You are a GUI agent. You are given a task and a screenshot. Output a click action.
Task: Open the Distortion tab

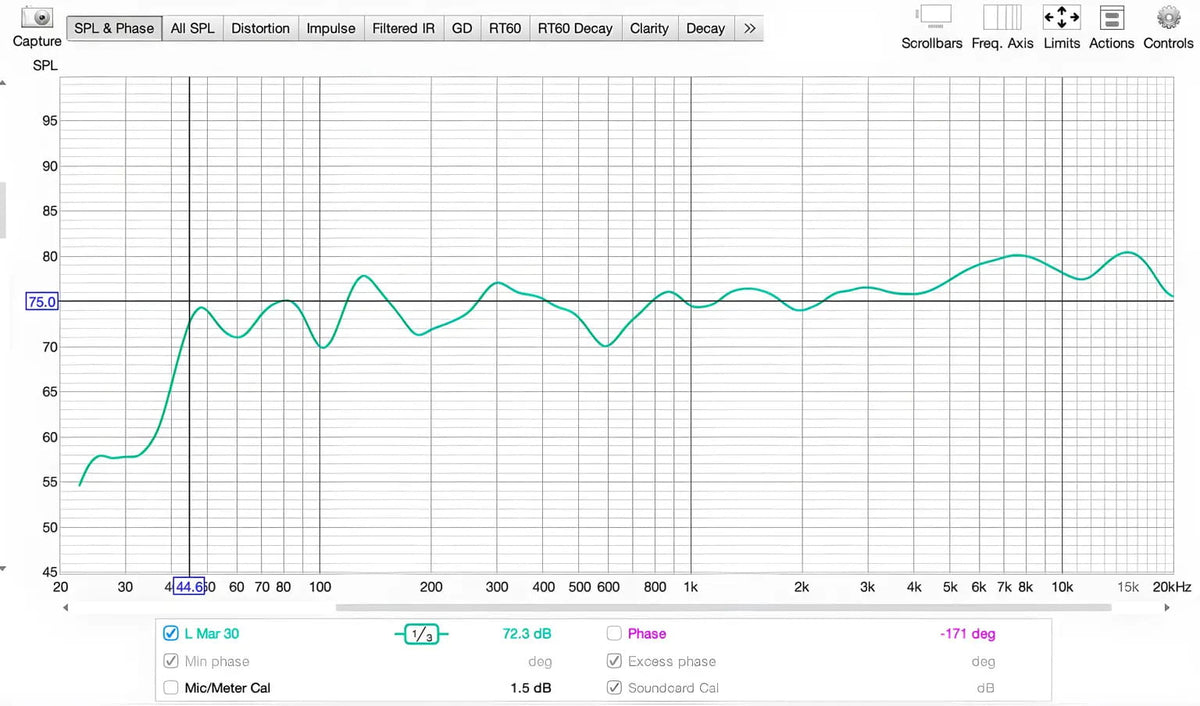click(x=260, y=28)
